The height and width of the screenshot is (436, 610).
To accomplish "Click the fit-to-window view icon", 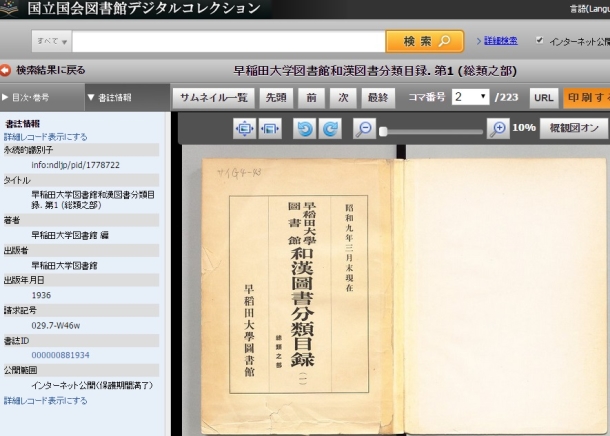I will coord(244,128).
